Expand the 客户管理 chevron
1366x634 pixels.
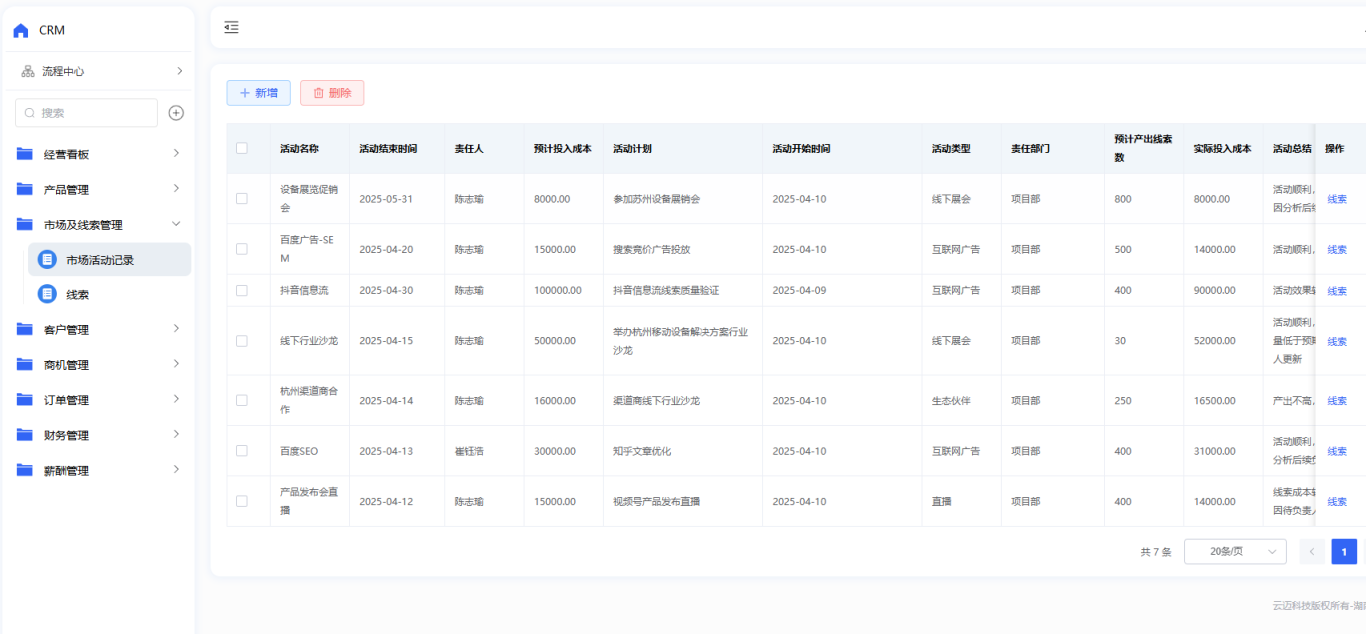176,328
